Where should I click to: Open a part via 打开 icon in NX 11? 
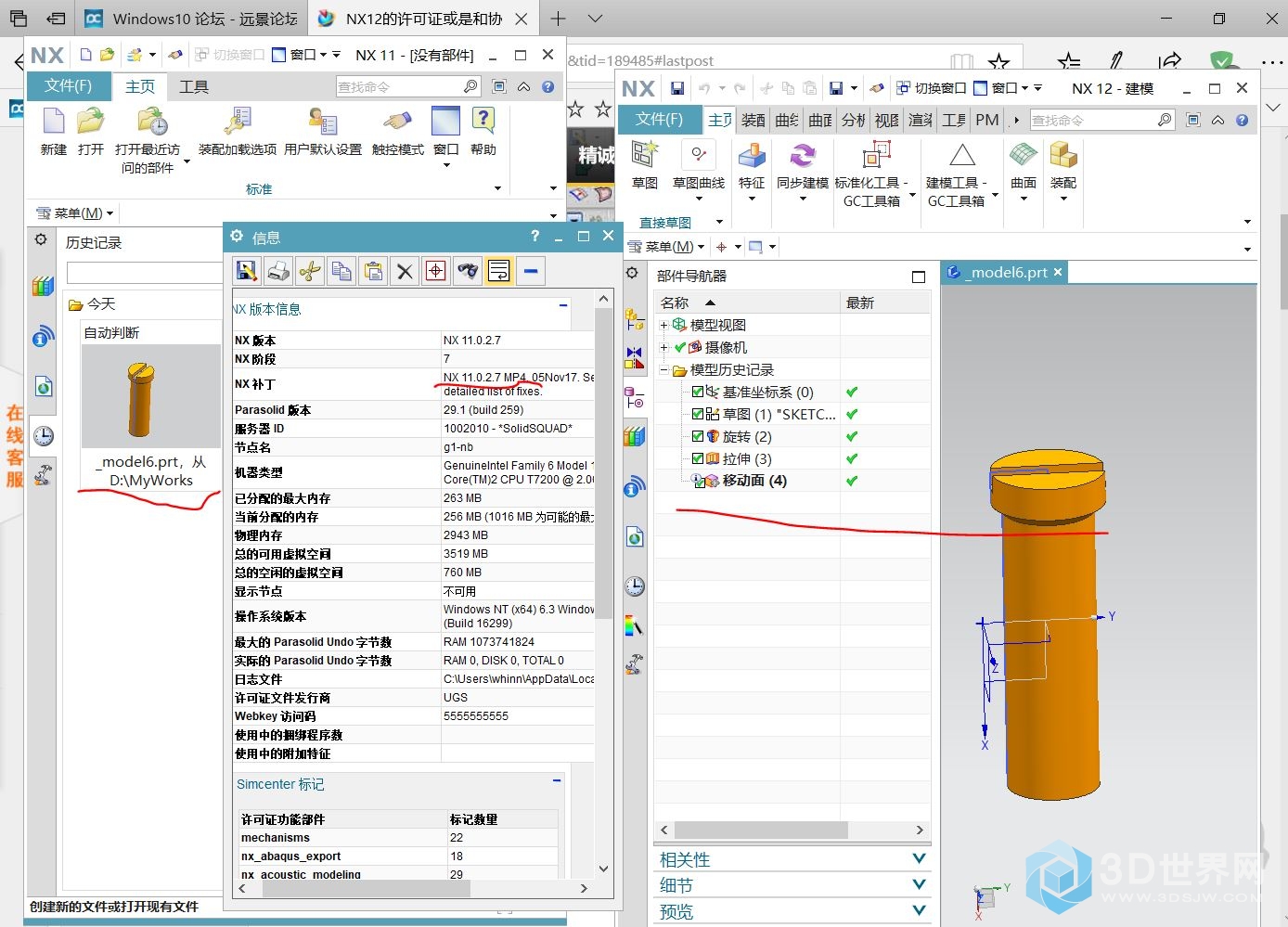click(91, 122)
